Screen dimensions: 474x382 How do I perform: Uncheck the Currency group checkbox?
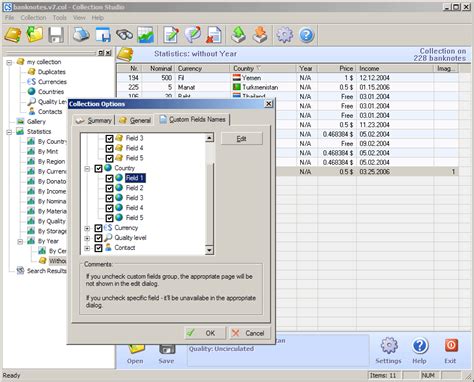click(x=98, y=228)
